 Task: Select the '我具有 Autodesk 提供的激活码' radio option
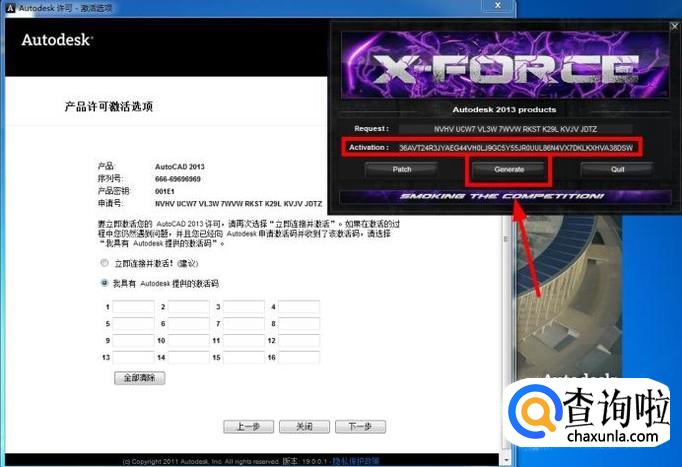tap(104, 283)
